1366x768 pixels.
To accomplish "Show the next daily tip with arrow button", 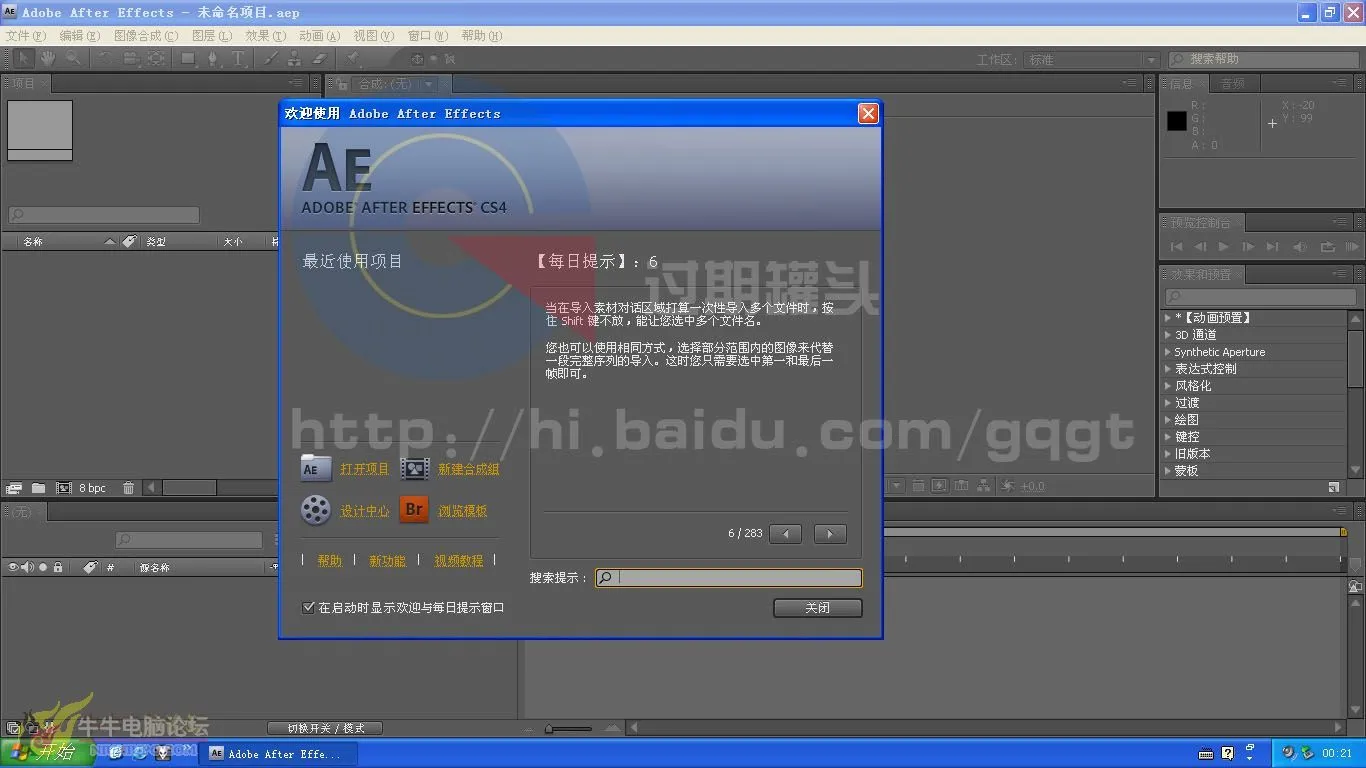I will click(829, 533).
